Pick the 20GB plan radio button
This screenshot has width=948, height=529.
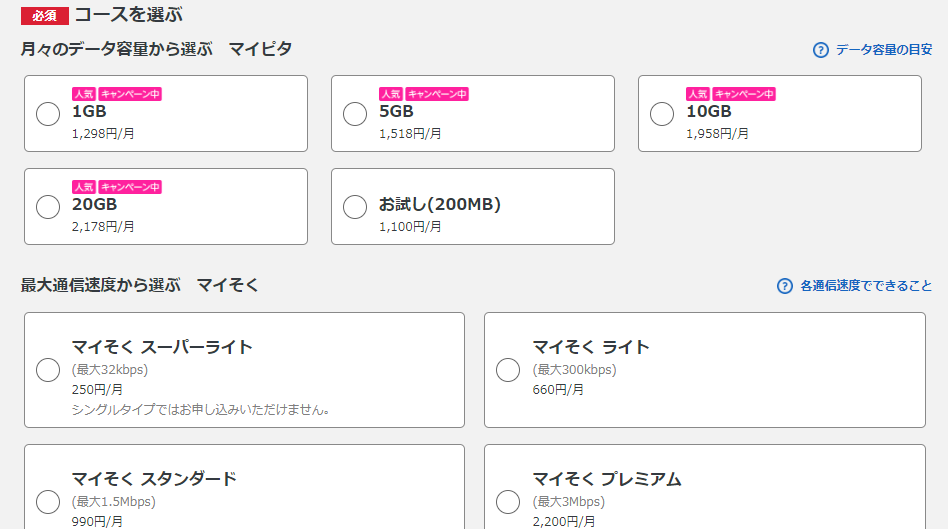pyautogui.click(x=48, y=207)
